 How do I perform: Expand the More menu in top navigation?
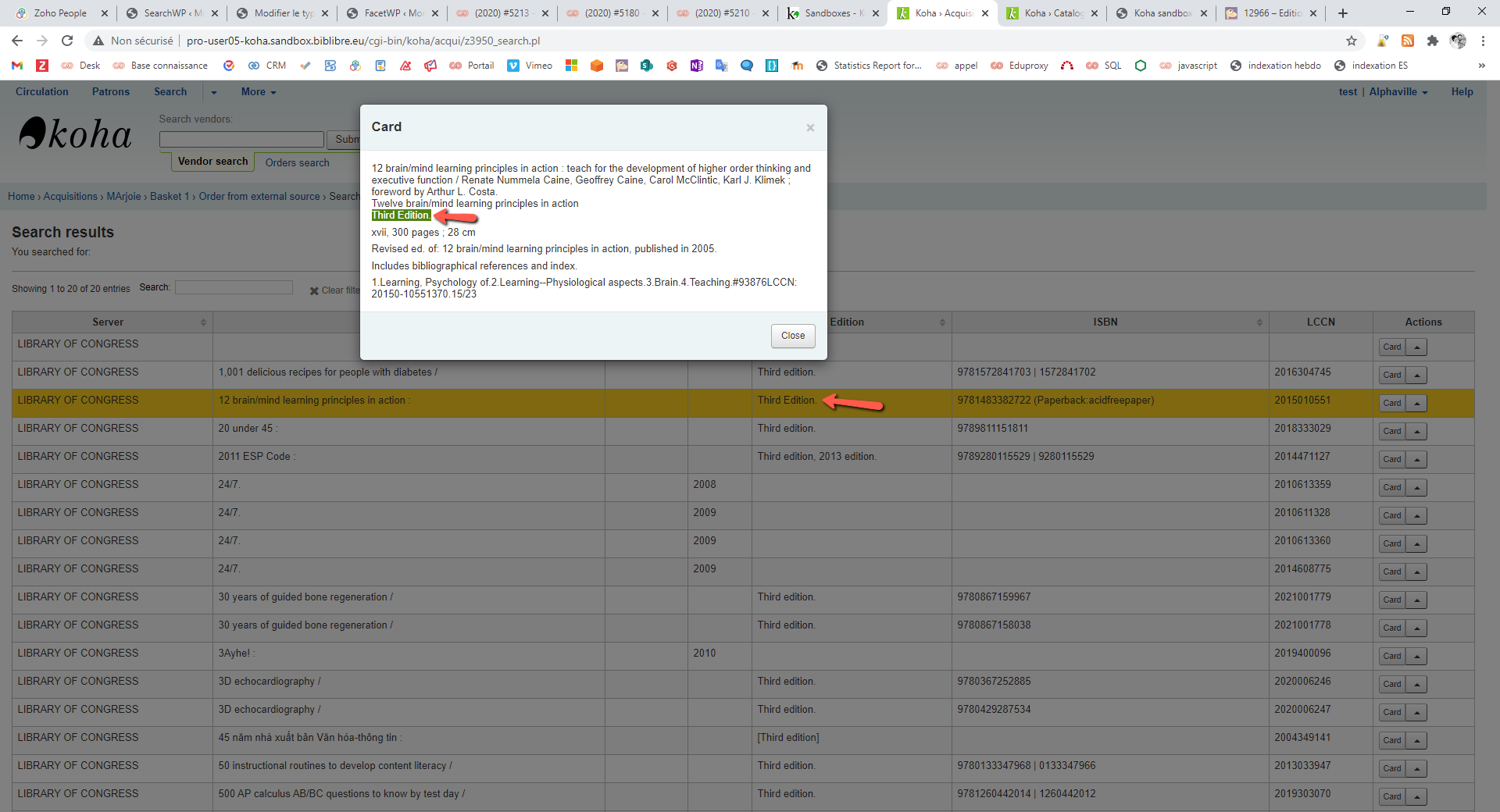(258, 92)
